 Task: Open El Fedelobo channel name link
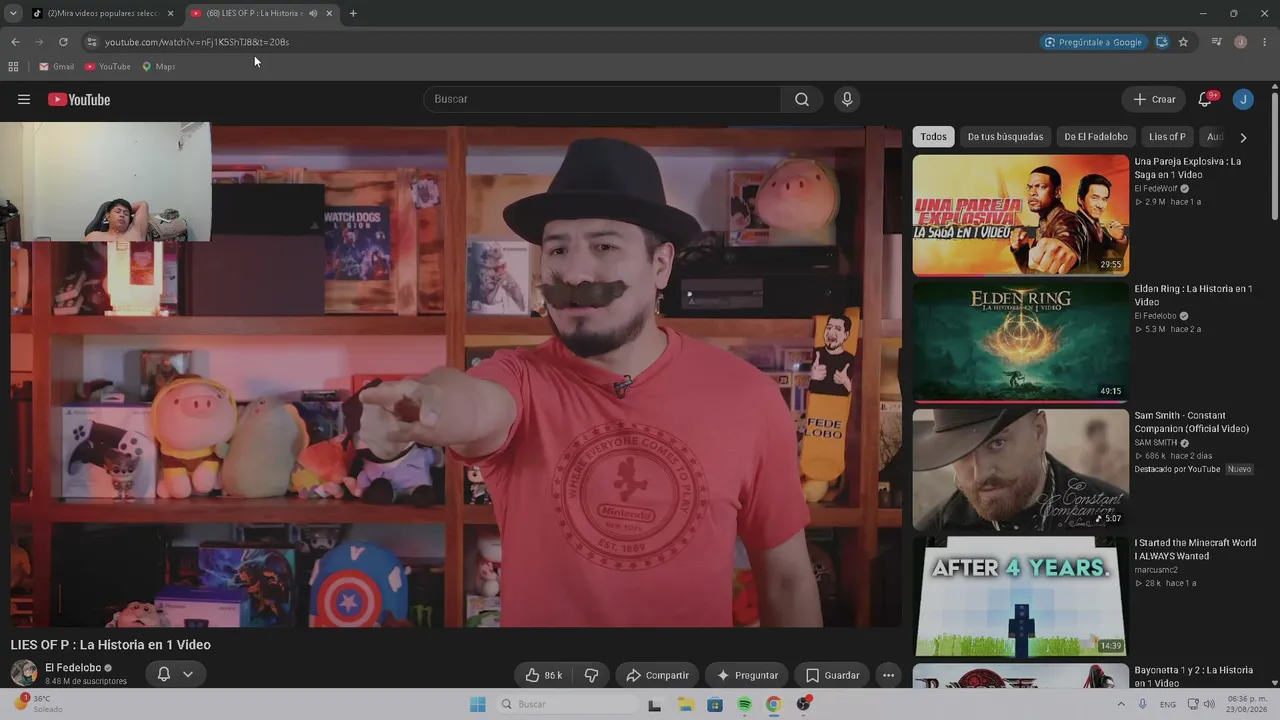[x=73, y=668]
